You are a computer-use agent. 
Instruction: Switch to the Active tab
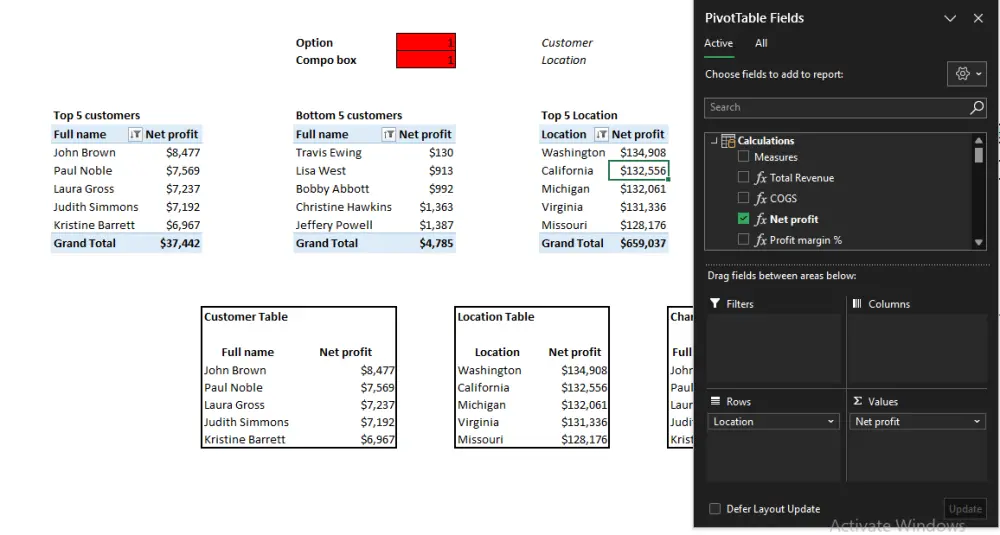tap(718, 43)
